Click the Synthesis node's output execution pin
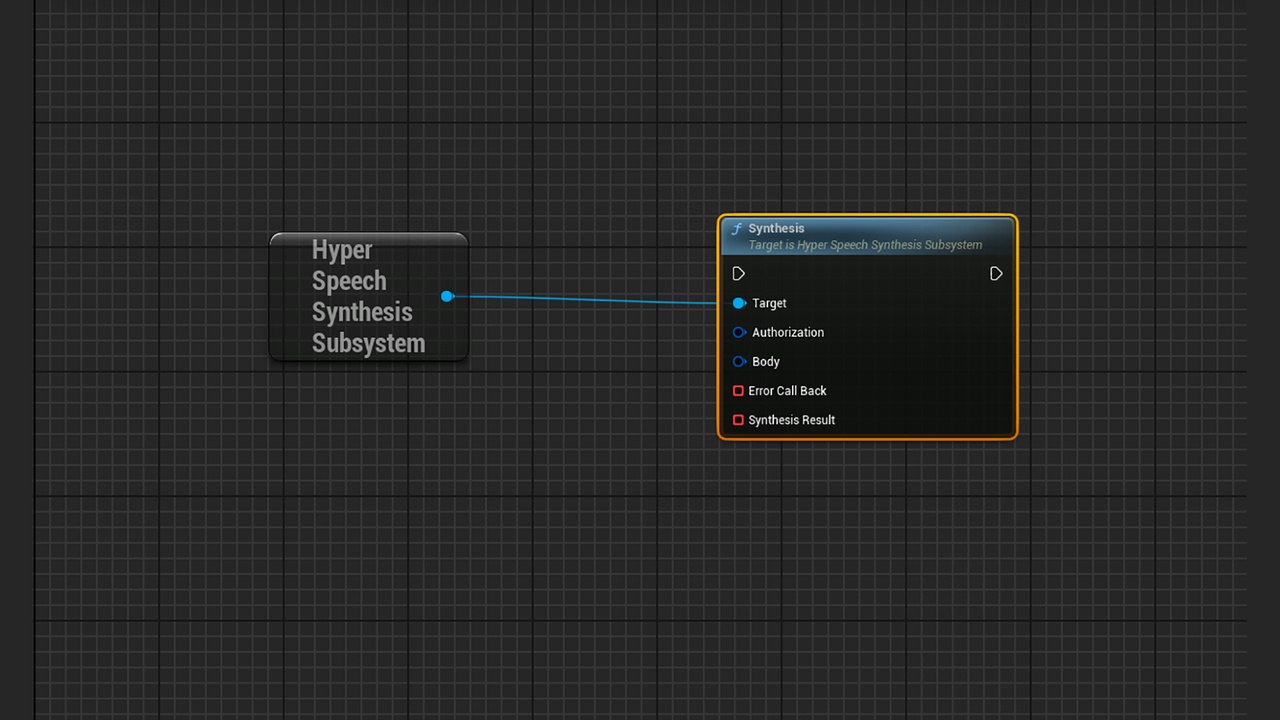Image resolution: width=1280 pixels, height=720 pixels. pyautogui.click(x=996, y=274)
